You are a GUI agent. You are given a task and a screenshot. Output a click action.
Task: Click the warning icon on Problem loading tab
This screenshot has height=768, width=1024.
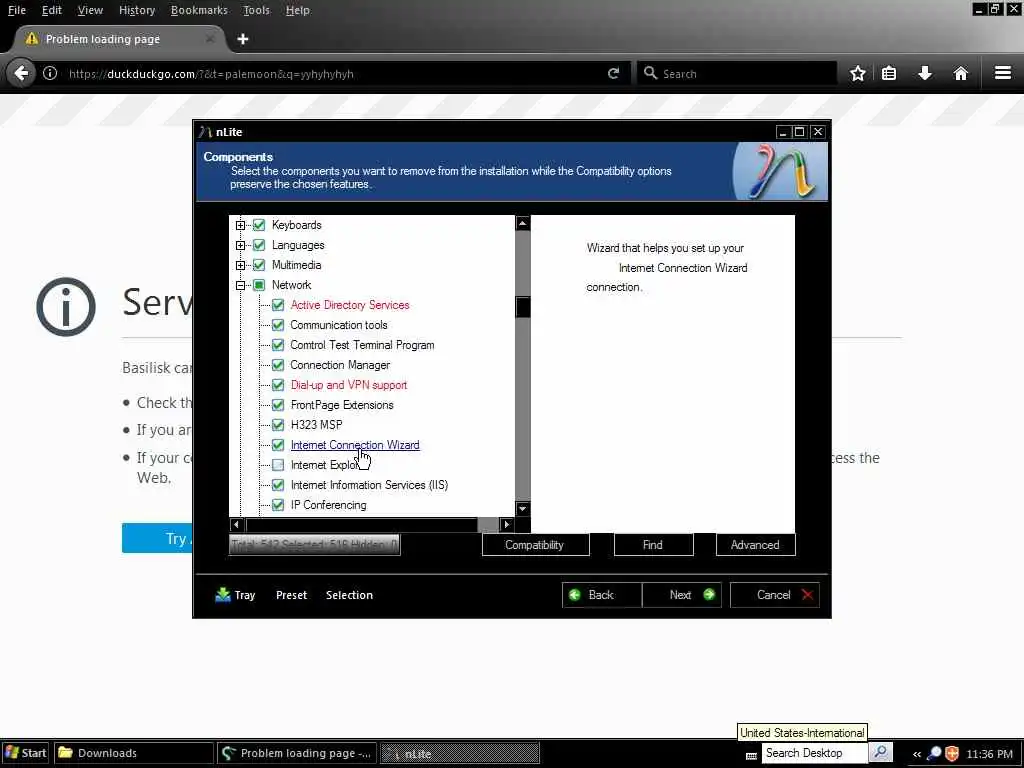coord(31,39)
